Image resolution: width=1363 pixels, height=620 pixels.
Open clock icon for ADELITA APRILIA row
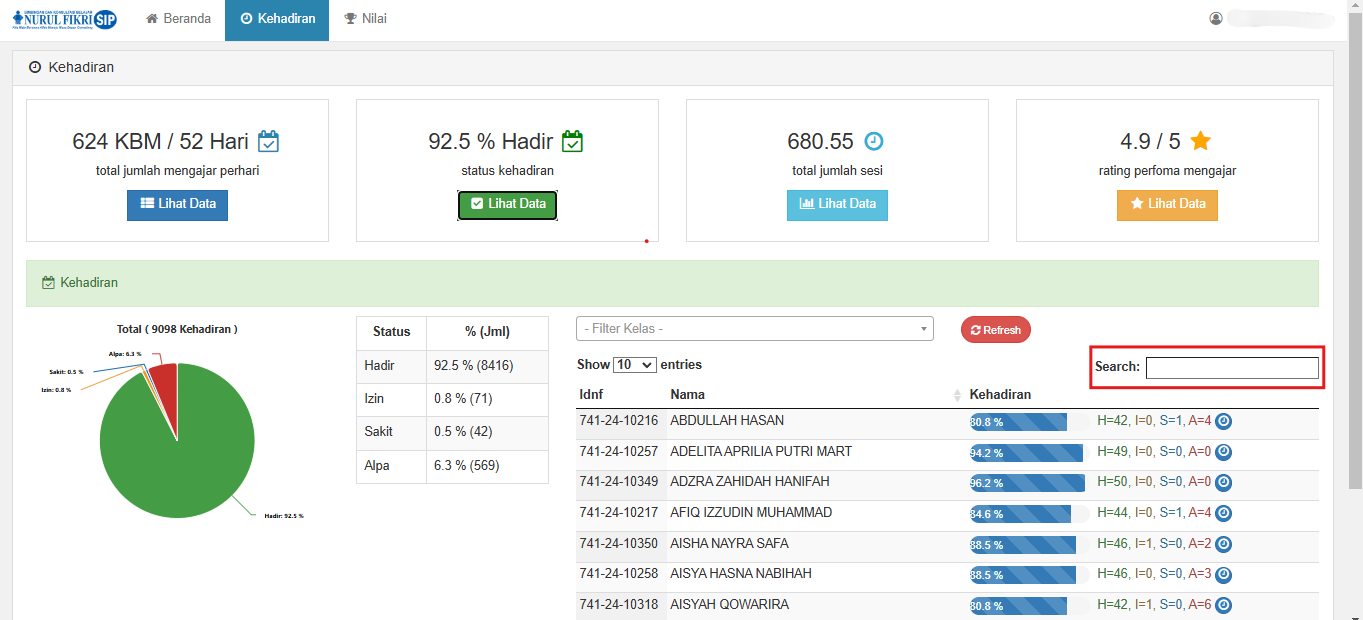[x=1223, y=452]
